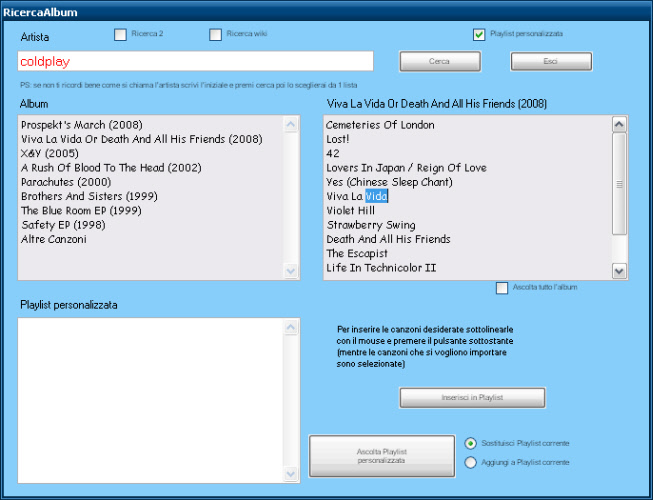Check the Ascolta tutto l'album box
The height and width of the screenshot is (500, 653).
click(502, 288)
